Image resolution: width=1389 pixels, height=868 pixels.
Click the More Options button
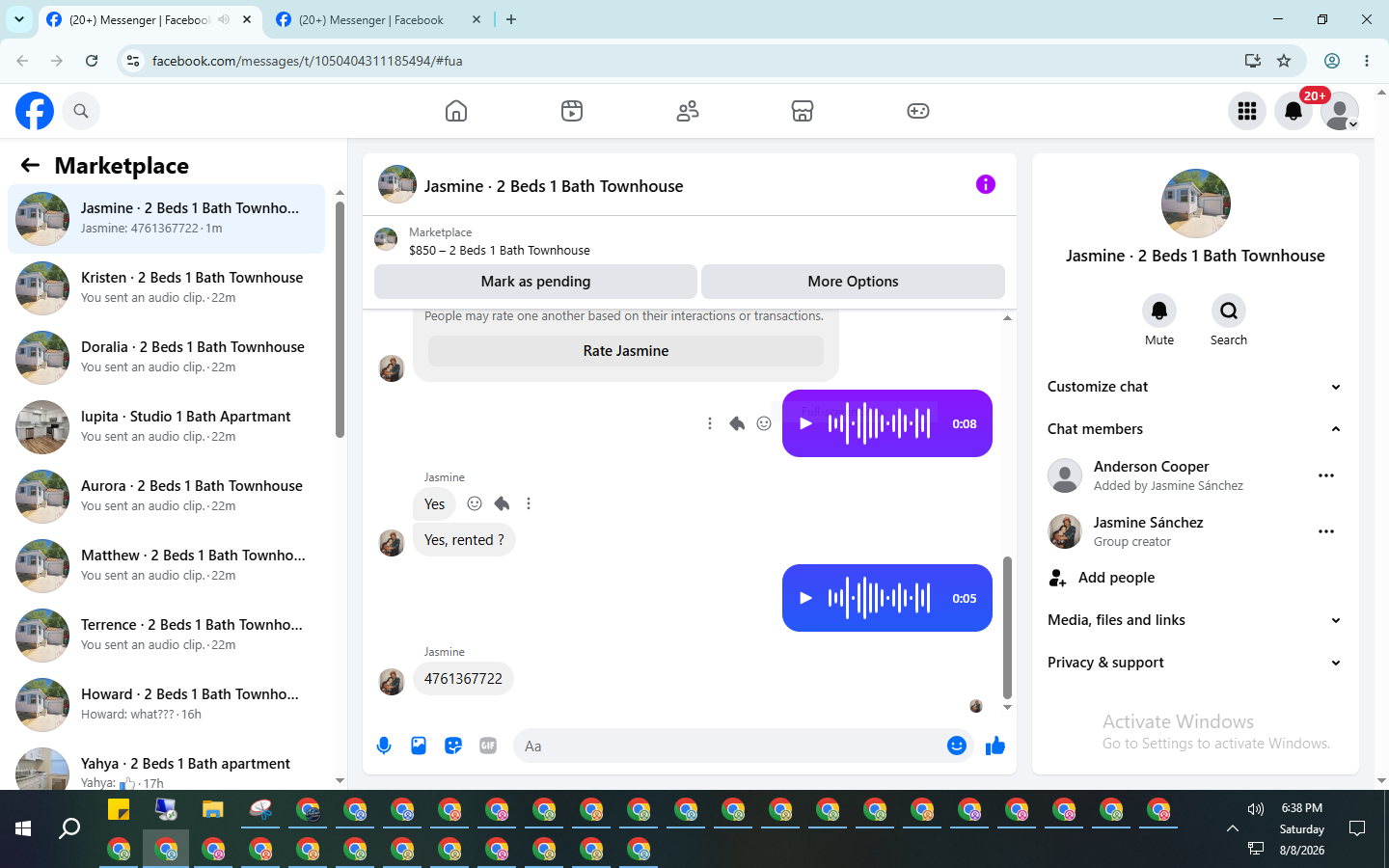[x=853, y=282]
